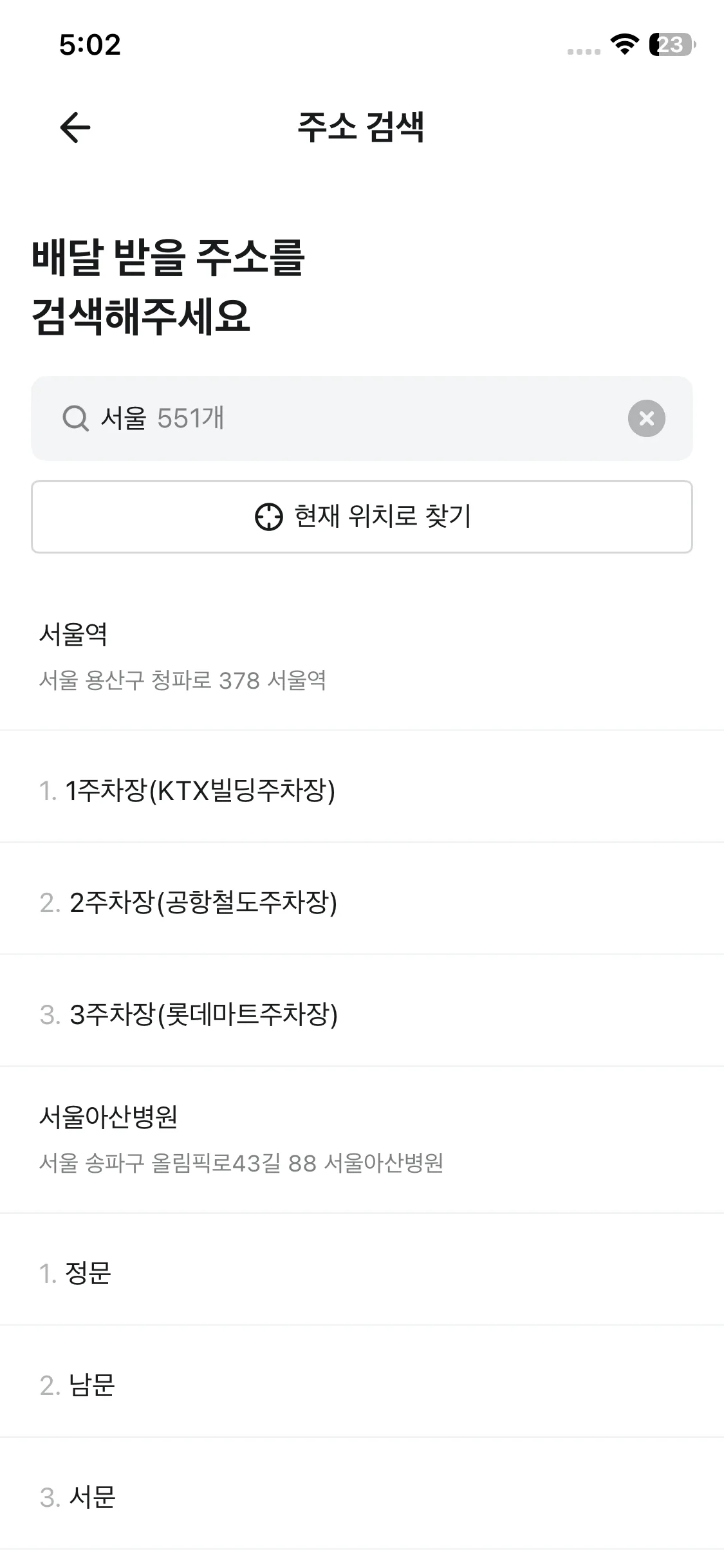
Task: Tap the back arrow icon
Action: [75, 127]
